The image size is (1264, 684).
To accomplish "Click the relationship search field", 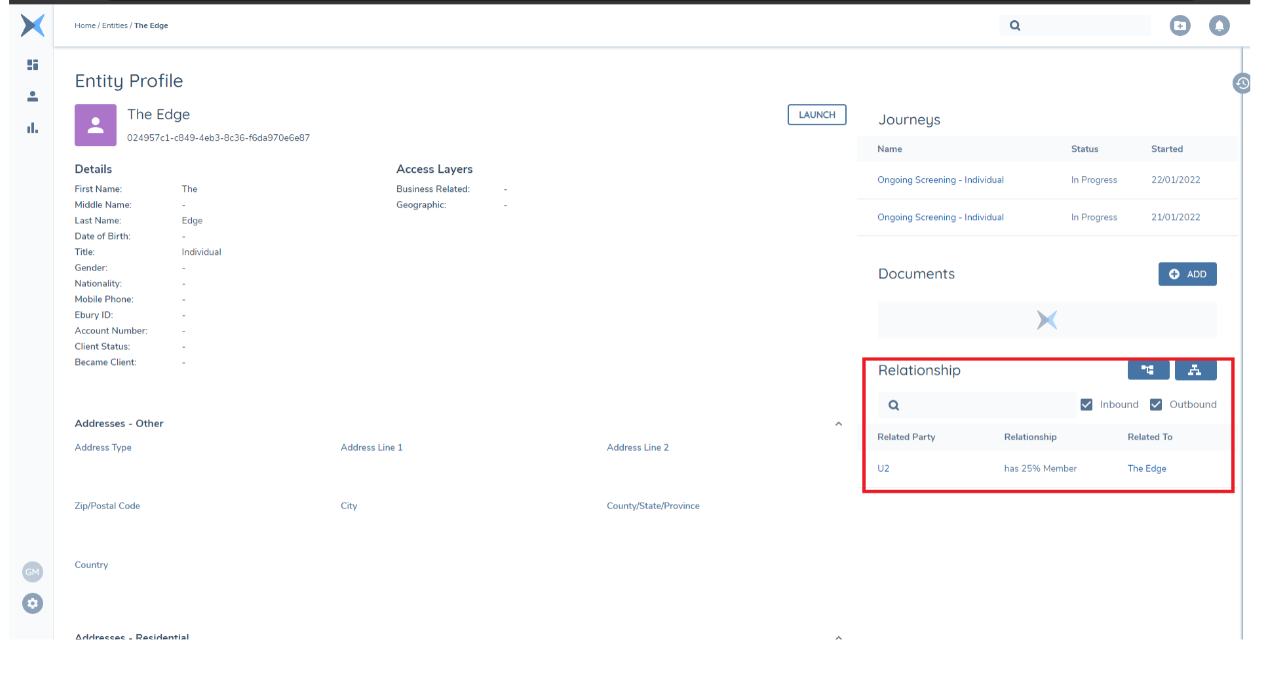I will coord(980,405).
